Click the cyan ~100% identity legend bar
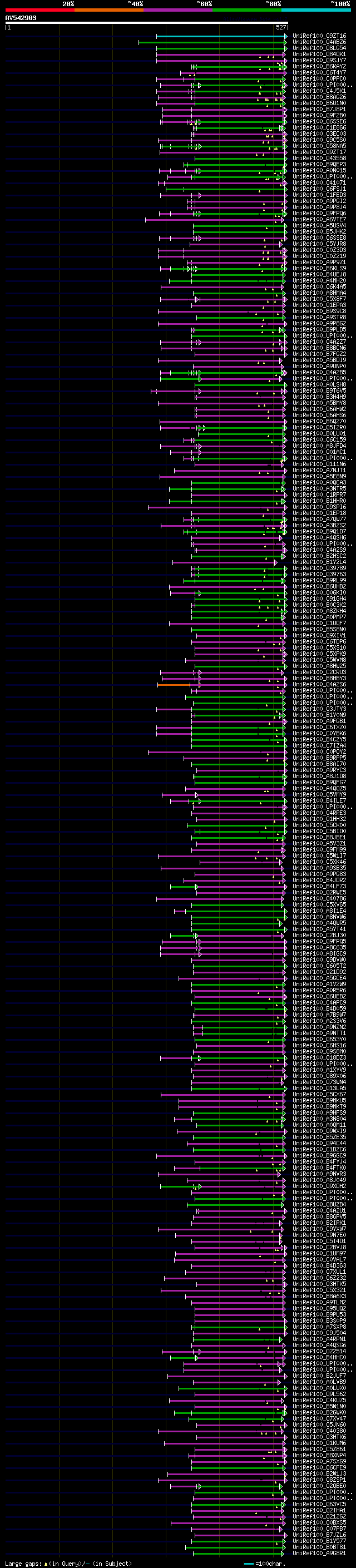356x1568 pixels. 317,10
